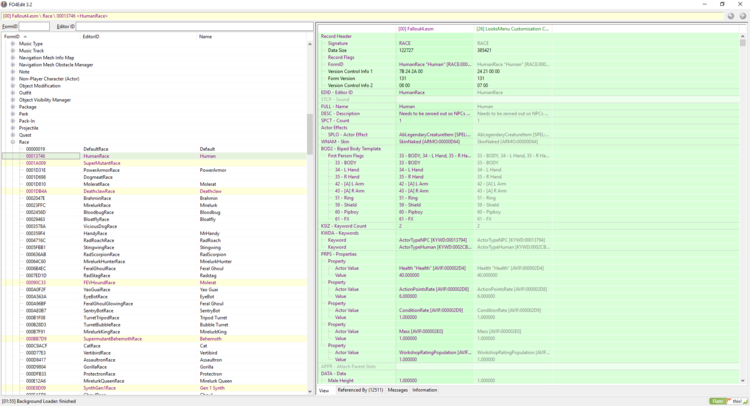Click the navigate forward arrow icon
The height and width of the screenshot is (406, 750).
tap(743, 16)
